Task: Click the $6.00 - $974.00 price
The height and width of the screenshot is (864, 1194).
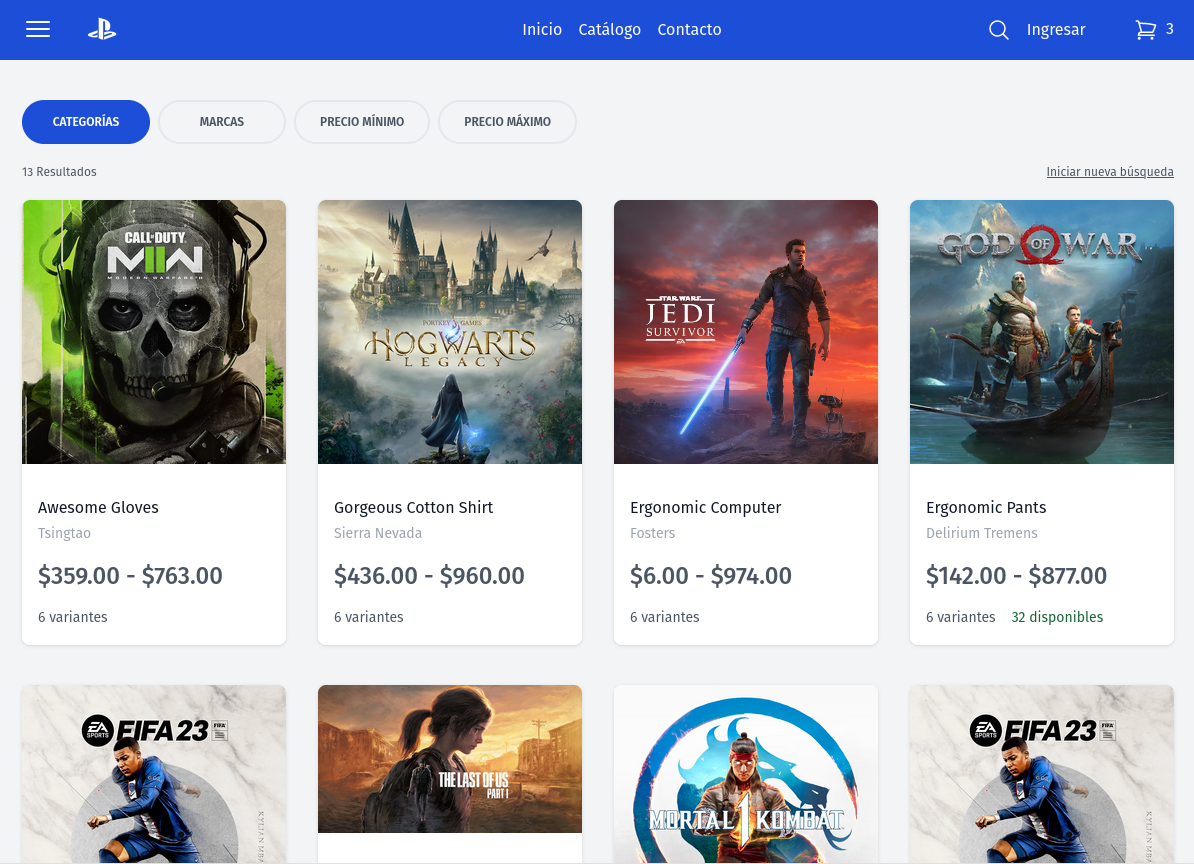Action: (x=711, y=575)
